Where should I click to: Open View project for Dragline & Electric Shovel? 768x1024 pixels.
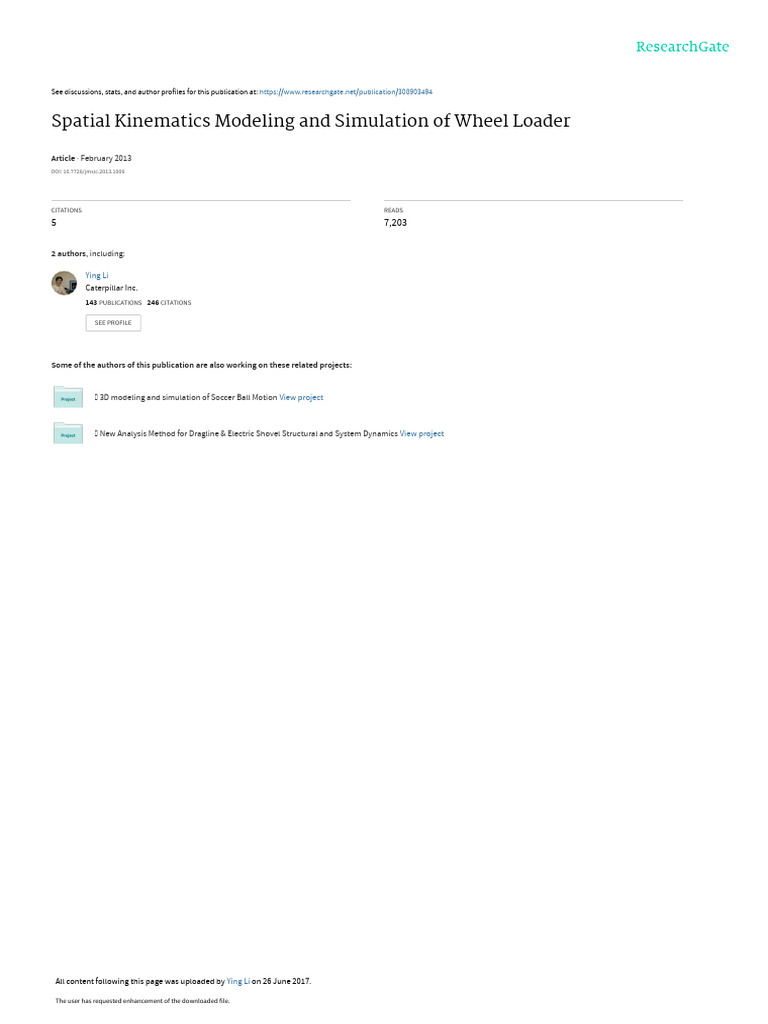(x=422, y=434)
